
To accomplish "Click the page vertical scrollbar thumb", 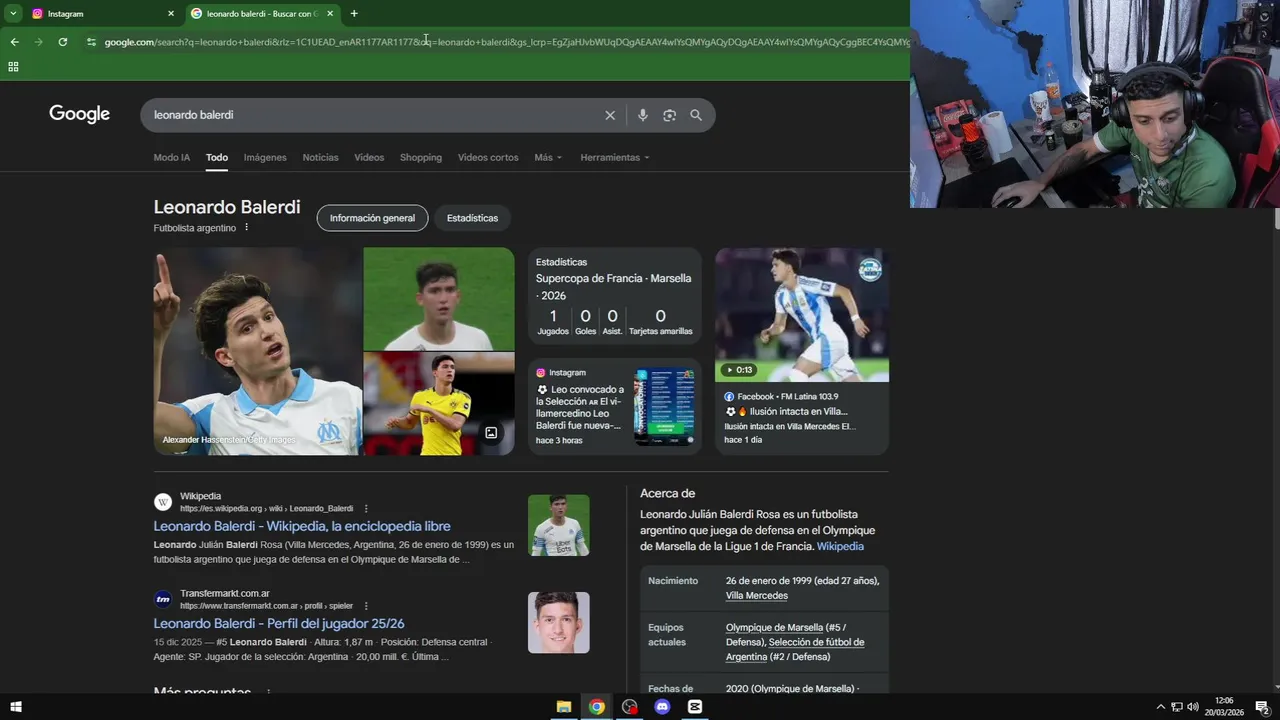I will click(1277, 219).
